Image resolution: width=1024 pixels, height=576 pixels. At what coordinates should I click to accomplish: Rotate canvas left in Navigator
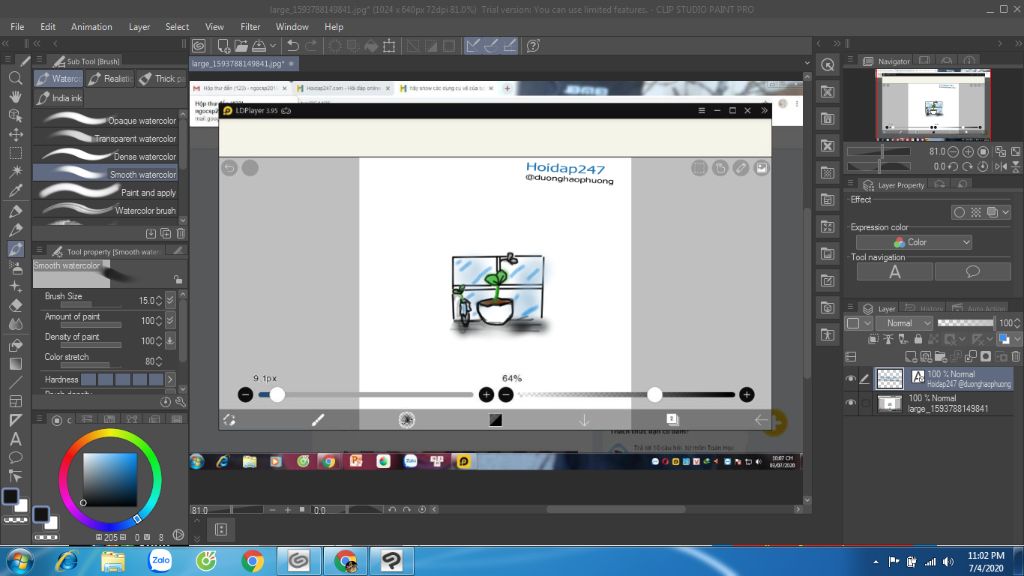953,167
